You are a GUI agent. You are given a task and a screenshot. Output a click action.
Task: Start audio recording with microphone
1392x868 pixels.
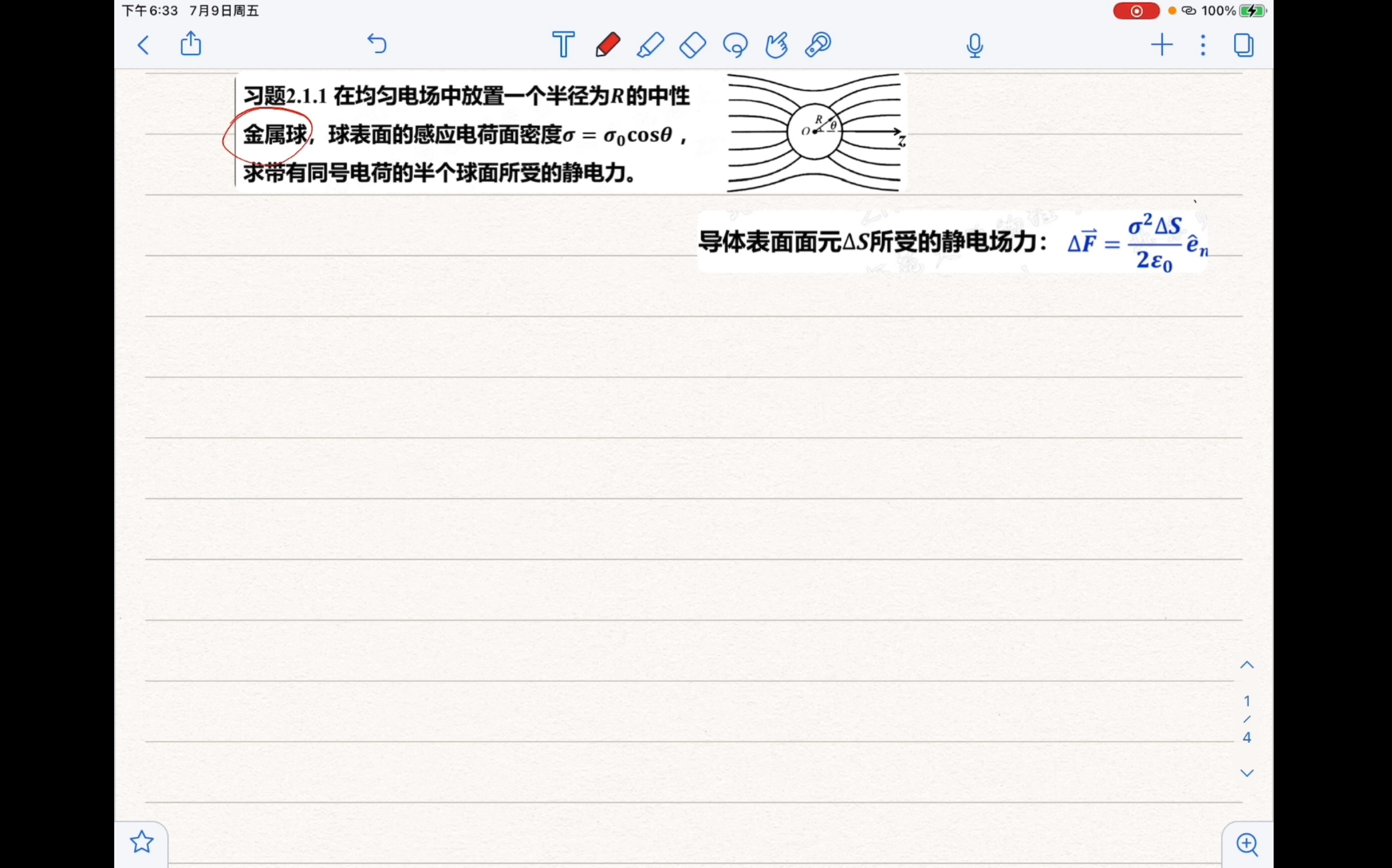[974, 46]
